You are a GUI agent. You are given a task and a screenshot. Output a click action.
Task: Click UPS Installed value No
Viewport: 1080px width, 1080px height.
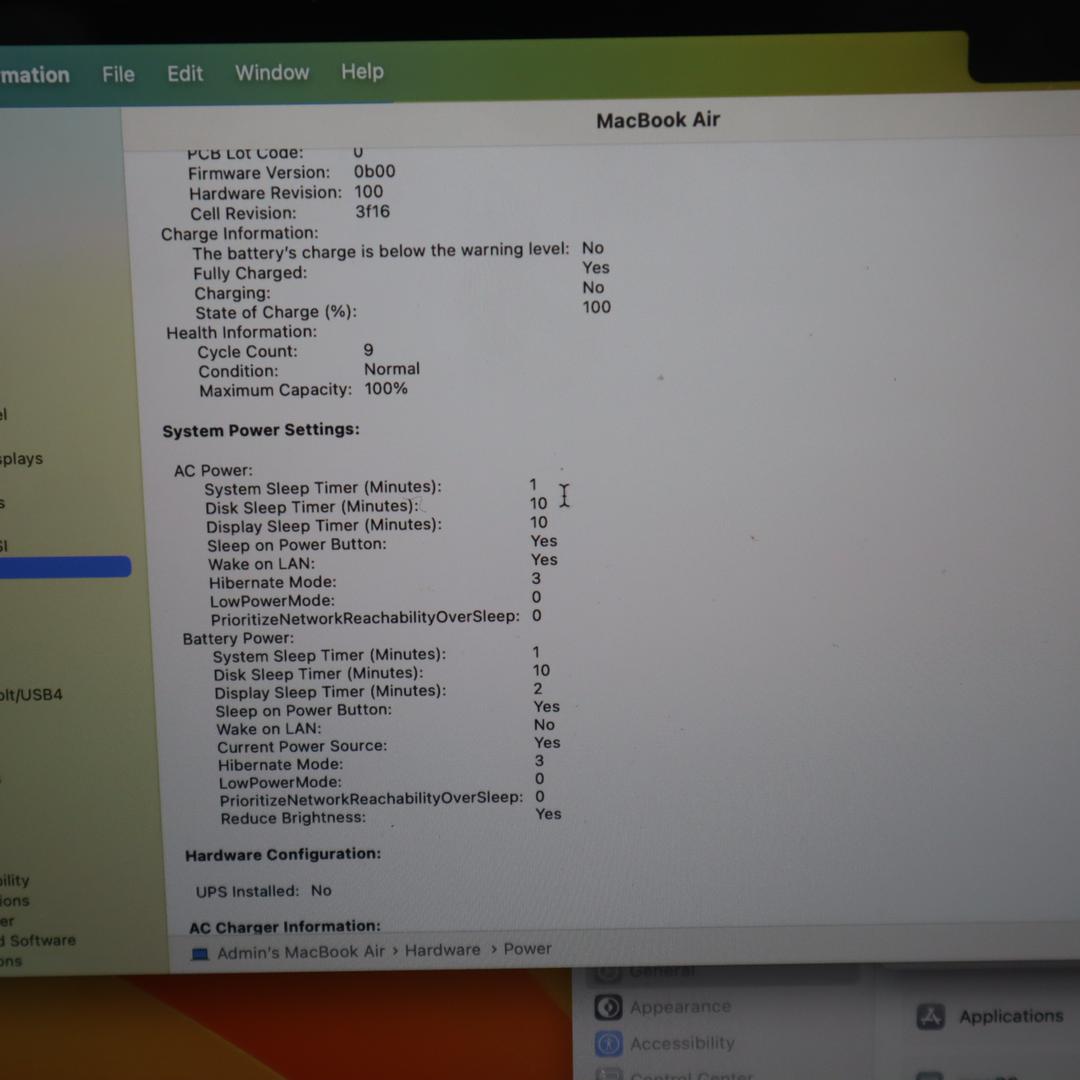[321, 891]
